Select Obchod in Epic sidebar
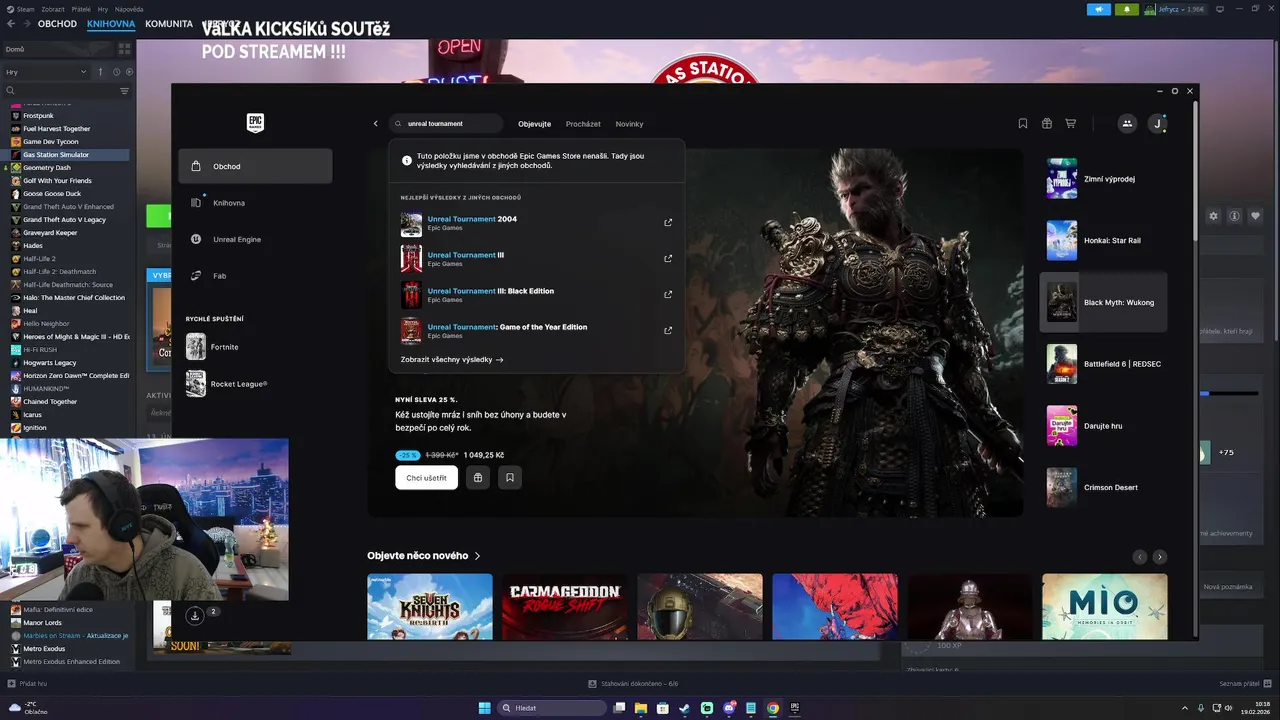 255,166
